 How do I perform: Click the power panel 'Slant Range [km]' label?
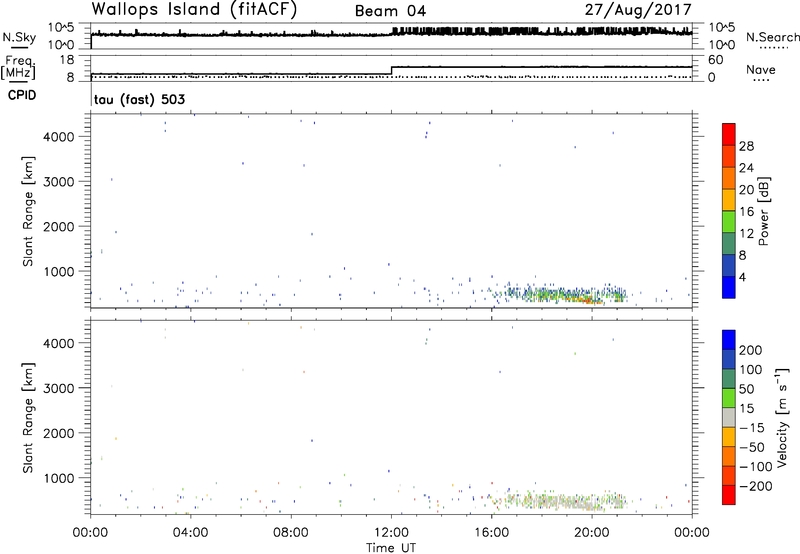[x=28, y=211]
